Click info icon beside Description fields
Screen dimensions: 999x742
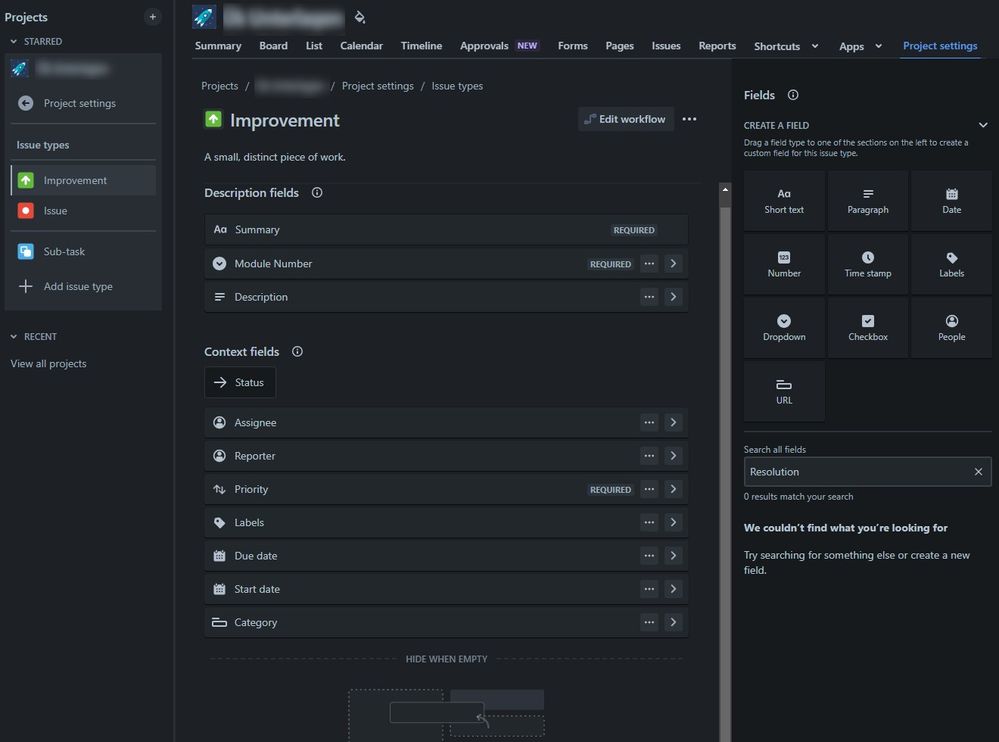pos(317,192)
